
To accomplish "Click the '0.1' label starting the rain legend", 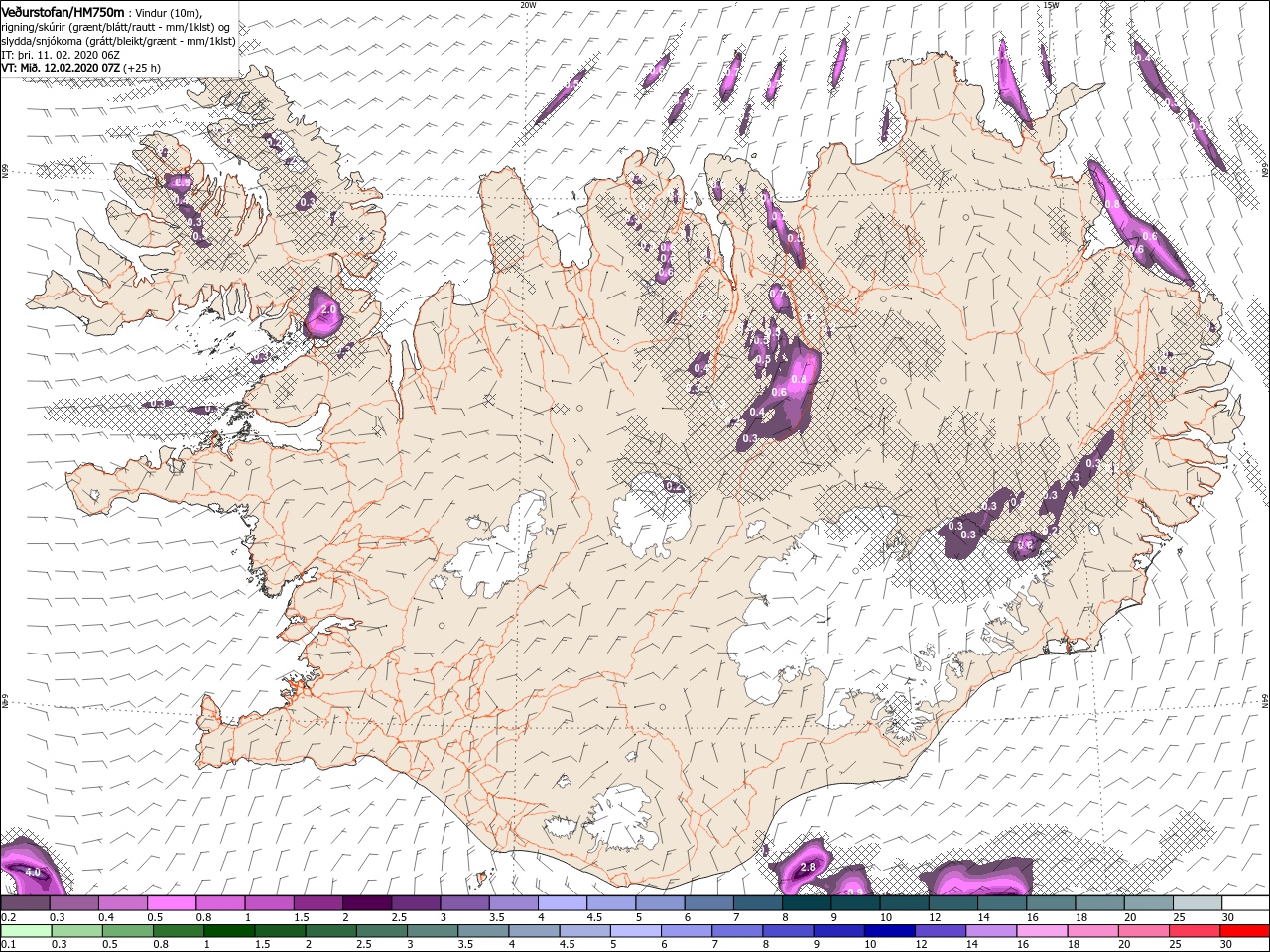I will pyautogui.click(x=9, y=944).
